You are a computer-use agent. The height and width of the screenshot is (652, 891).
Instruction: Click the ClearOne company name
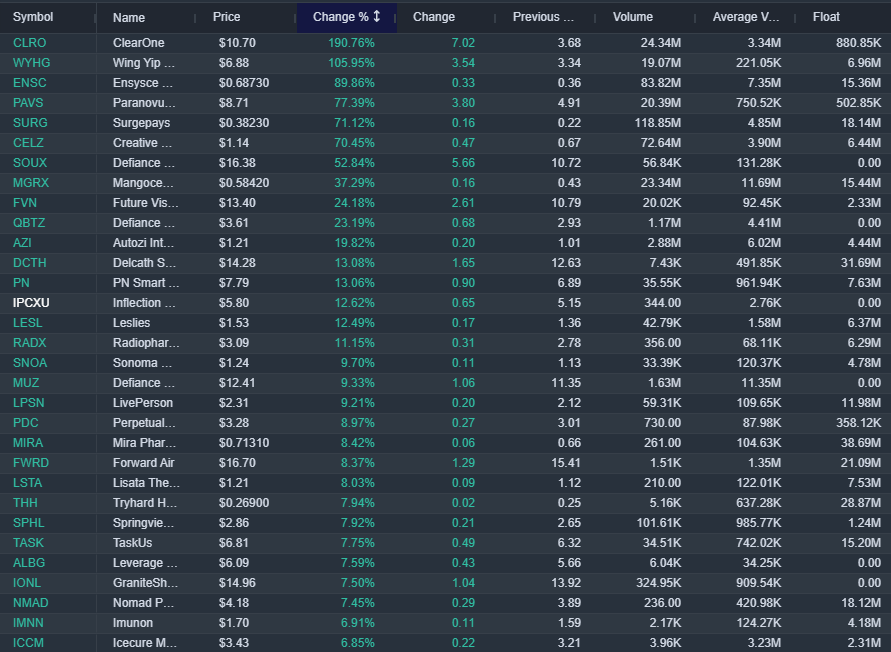(x=139, y=43)
